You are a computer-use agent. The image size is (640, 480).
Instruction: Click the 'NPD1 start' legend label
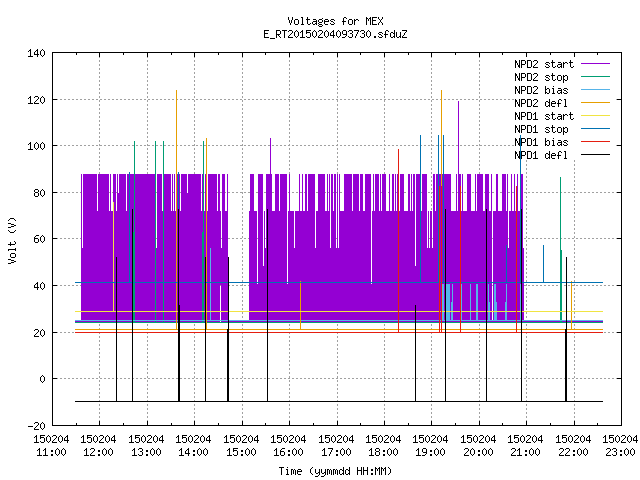tap(544, 116)
